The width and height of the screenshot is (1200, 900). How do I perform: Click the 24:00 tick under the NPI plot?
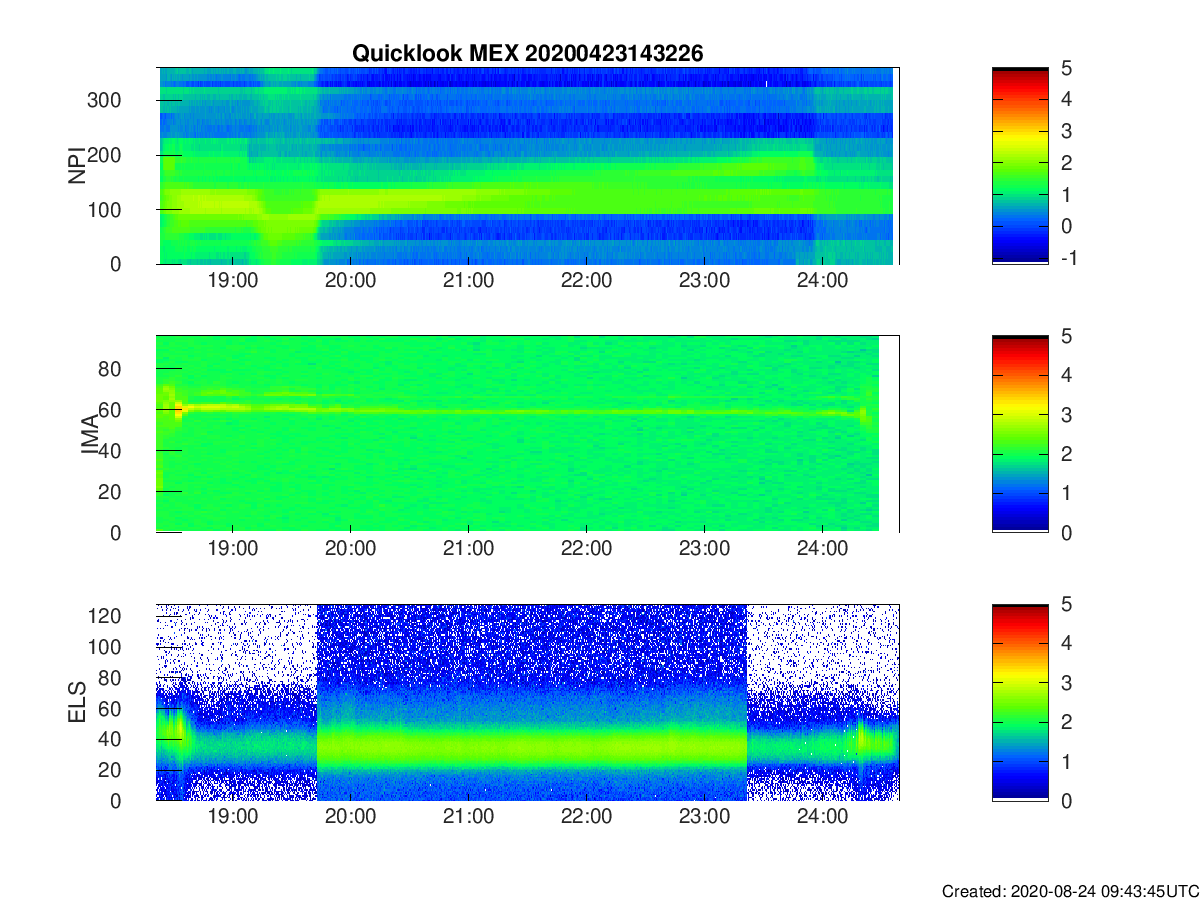[822, 281]
